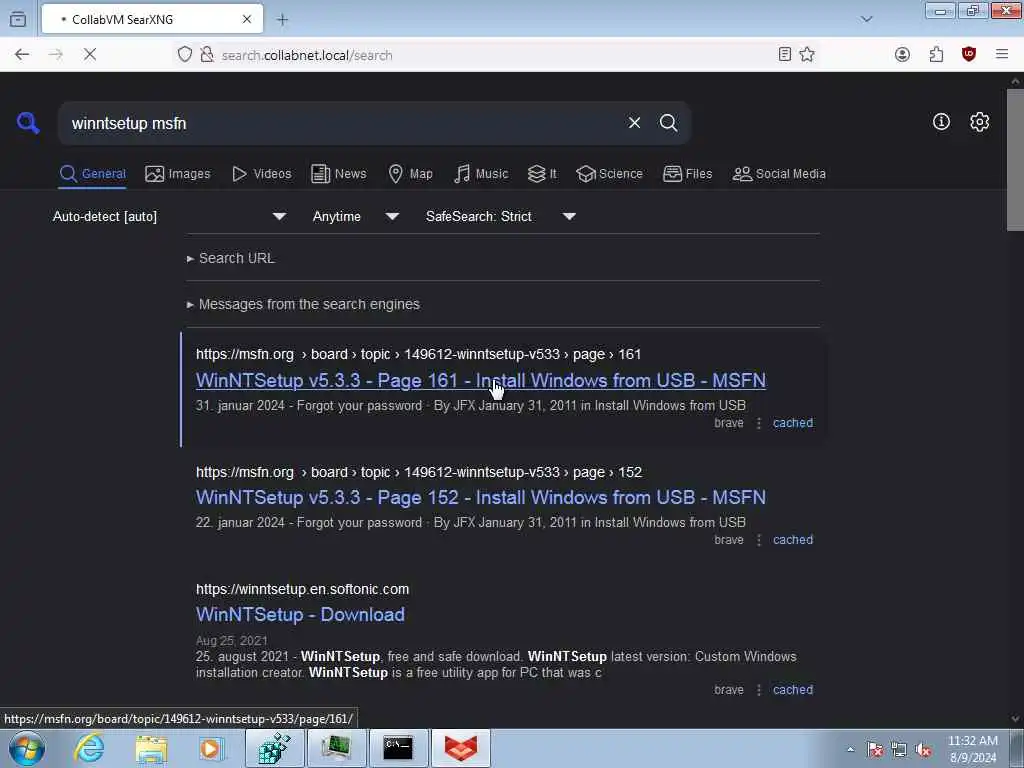Viewport: 1024px width, 768px height.
Task: Open the Auto-detect language dropdown
Action: tap(169, 216)
